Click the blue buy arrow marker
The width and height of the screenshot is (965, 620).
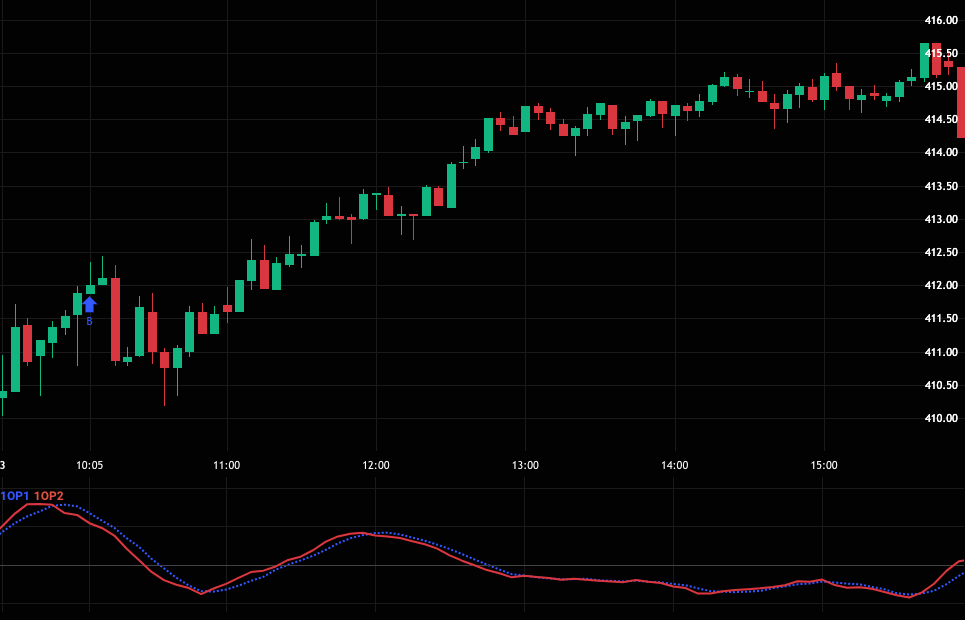pos(89,304)
